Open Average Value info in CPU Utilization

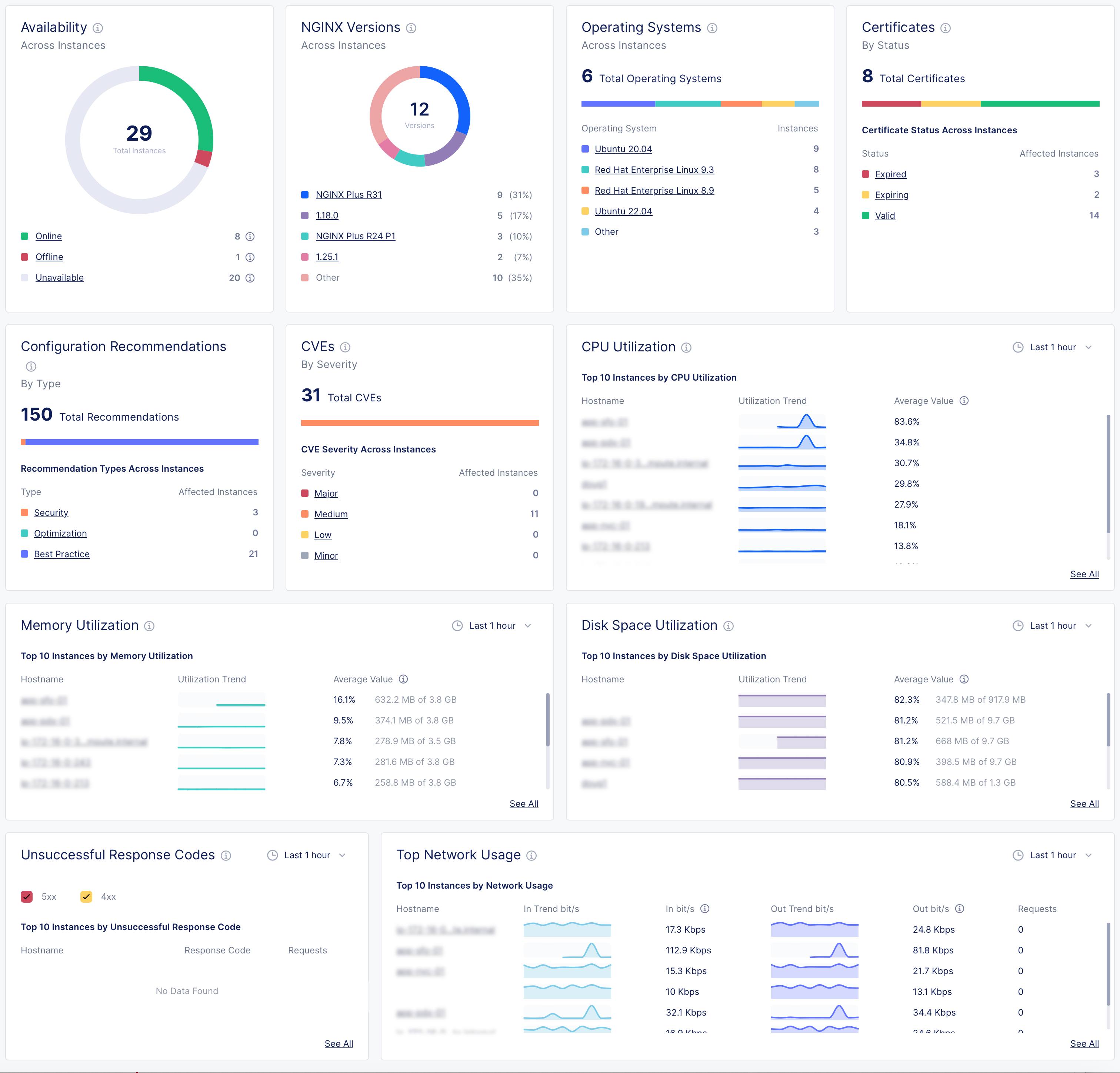(x=964, y=401)
